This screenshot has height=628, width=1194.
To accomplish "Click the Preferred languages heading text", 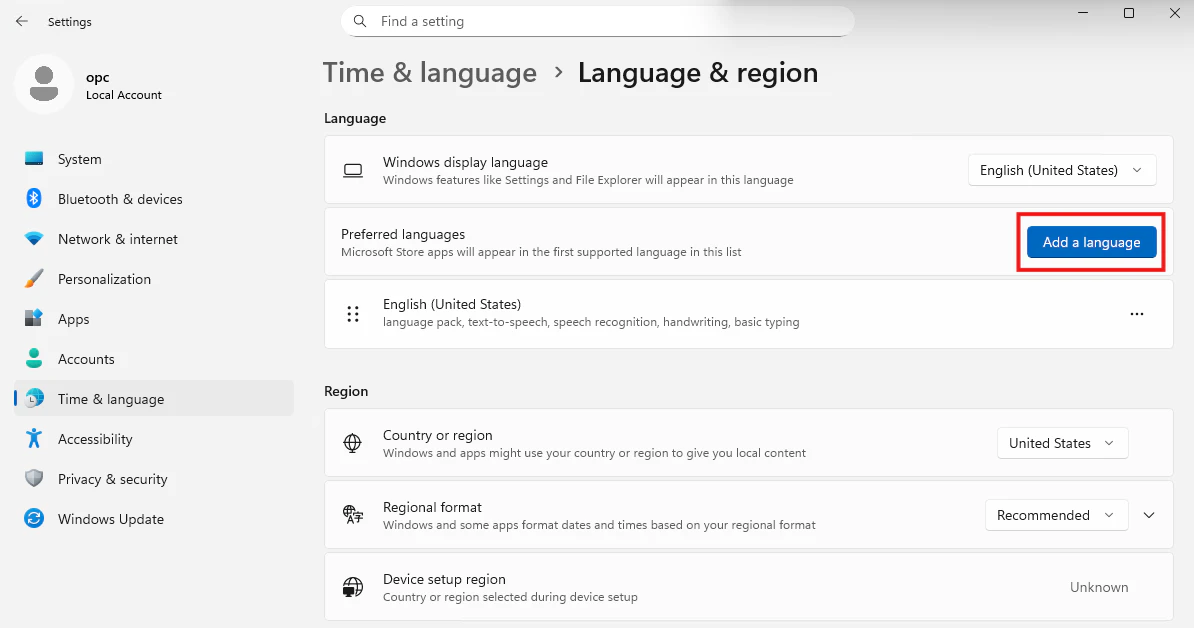I will (403, 234).
